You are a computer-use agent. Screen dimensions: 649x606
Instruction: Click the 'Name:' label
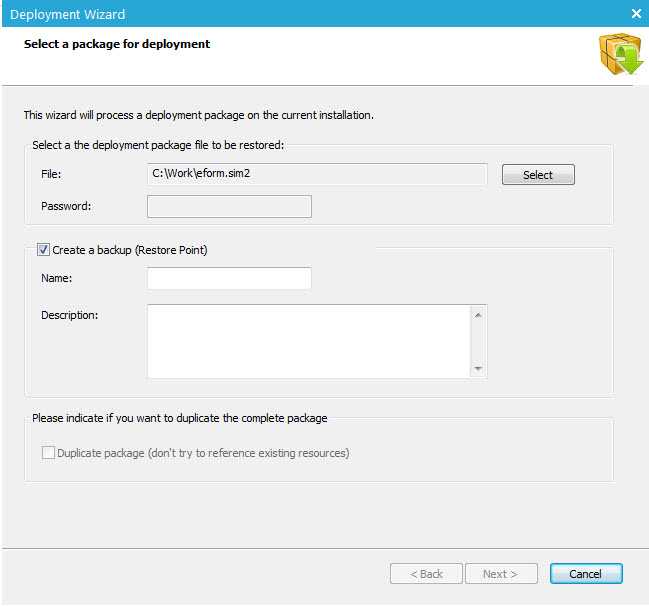(x=58, y=278)
